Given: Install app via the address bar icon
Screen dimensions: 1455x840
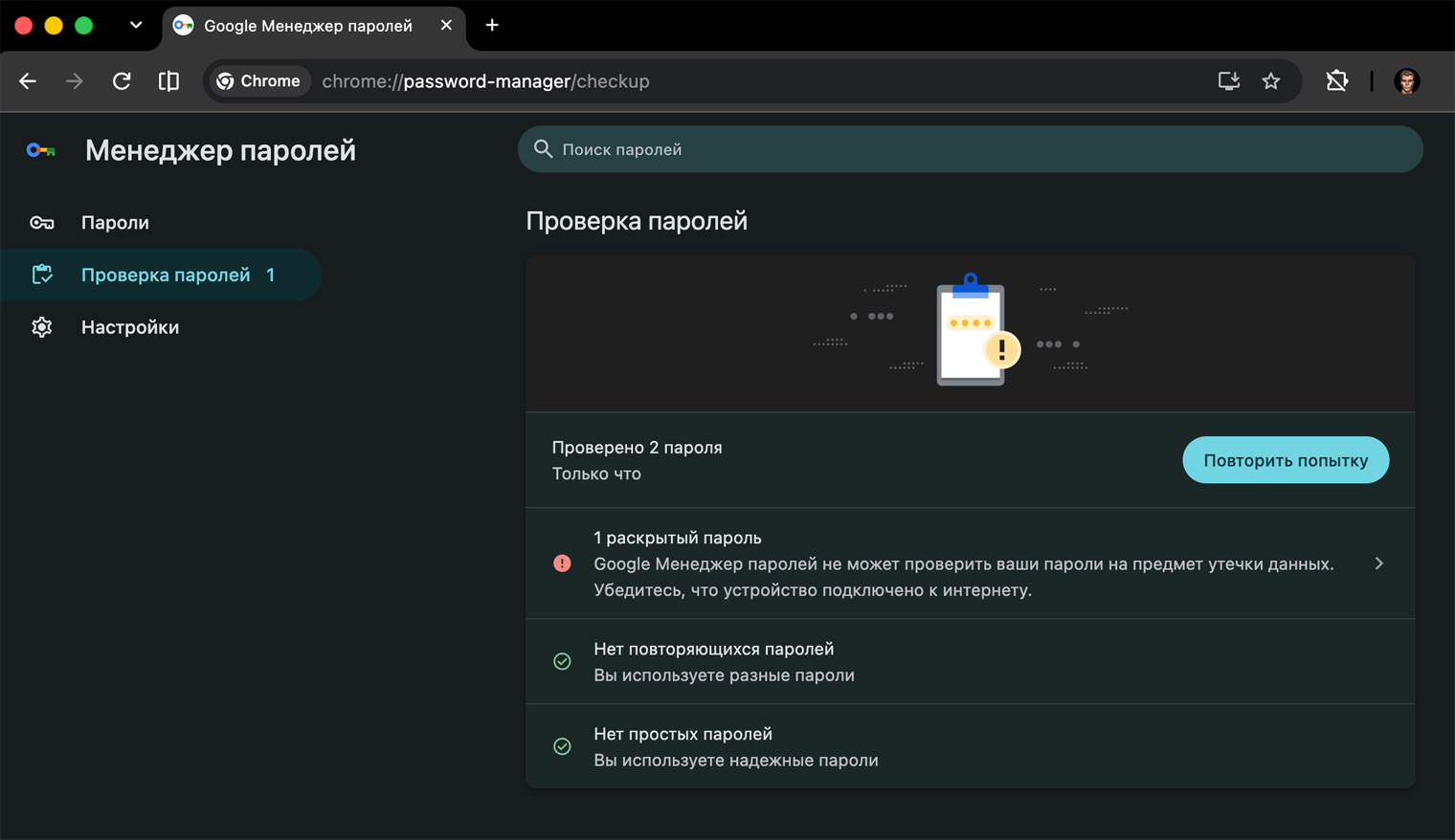Looking at the screenshot, I should tap(1229, 81).
